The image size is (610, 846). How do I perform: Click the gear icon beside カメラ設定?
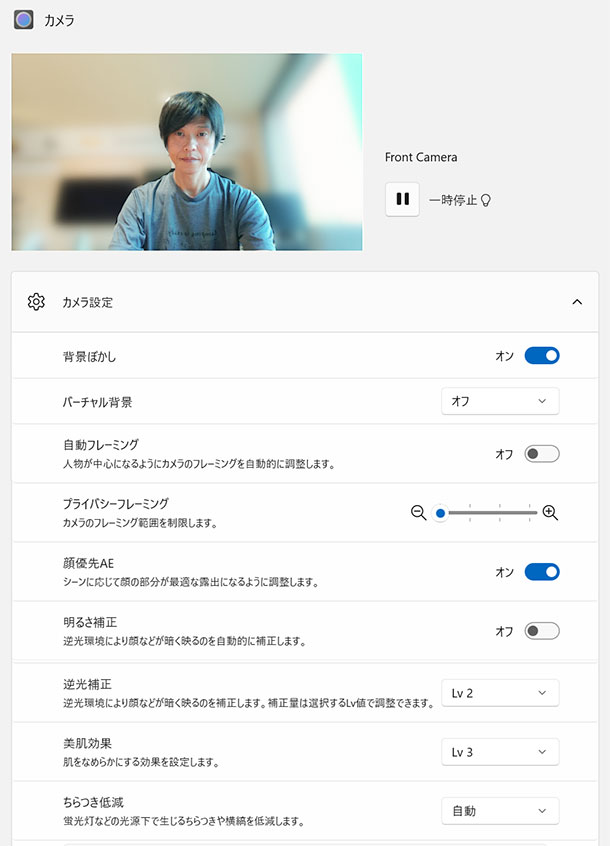[36, 302]
